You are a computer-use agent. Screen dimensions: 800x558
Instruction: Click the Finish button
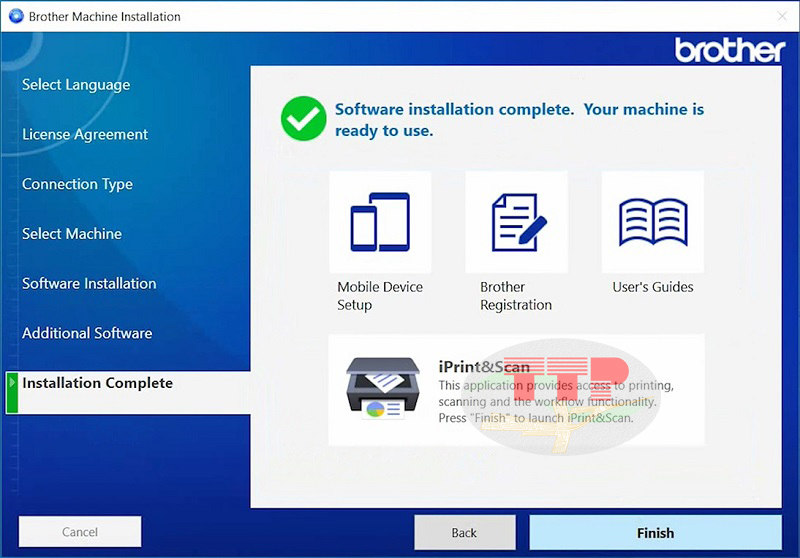[x=655, y=532]
